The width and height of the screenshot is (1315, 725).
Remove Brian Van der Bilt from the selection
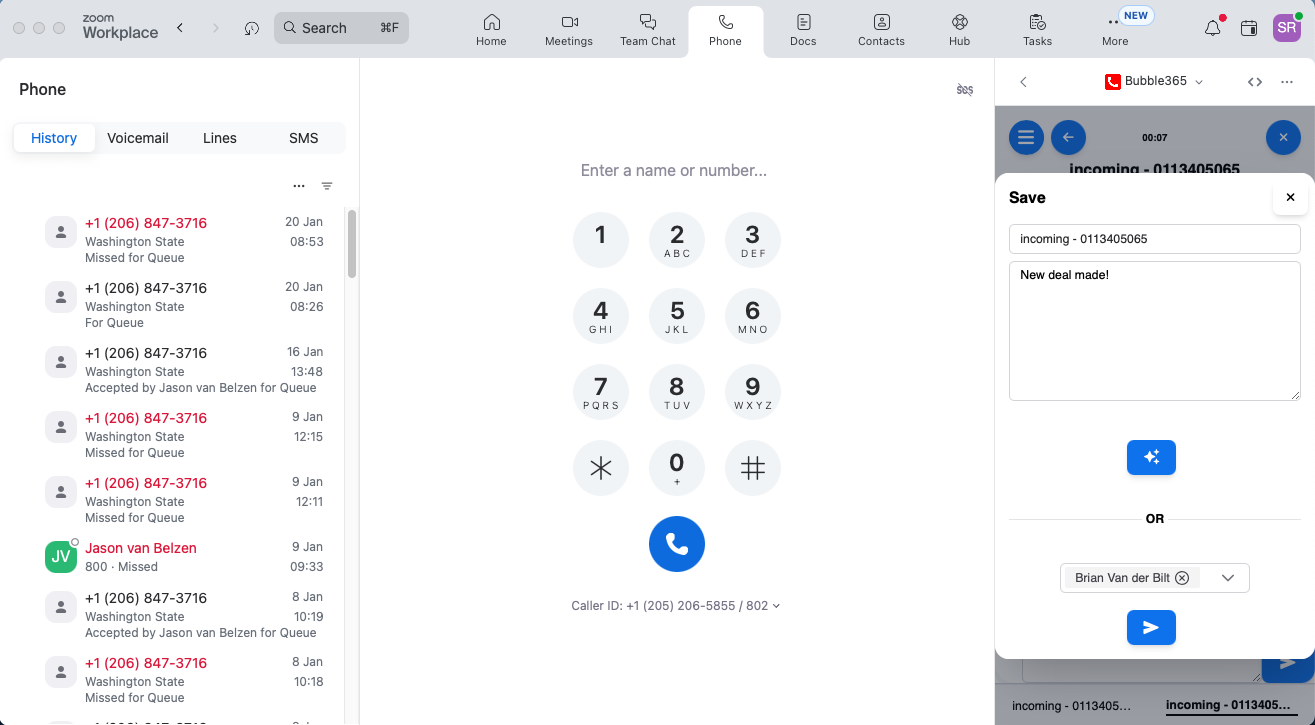[1181, 578]
